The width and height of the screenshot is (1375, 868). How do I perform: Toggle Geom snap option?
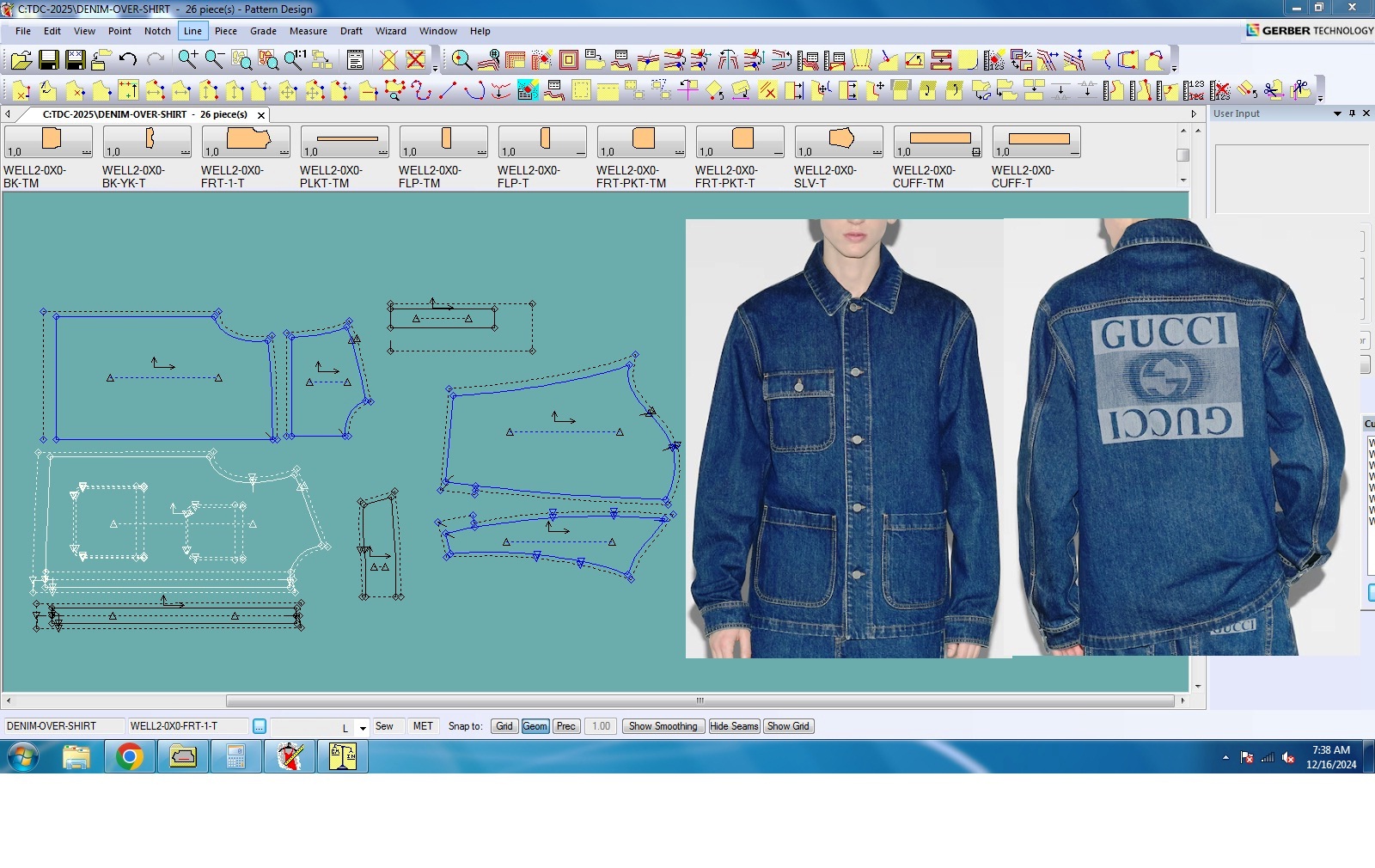(535, 726)
